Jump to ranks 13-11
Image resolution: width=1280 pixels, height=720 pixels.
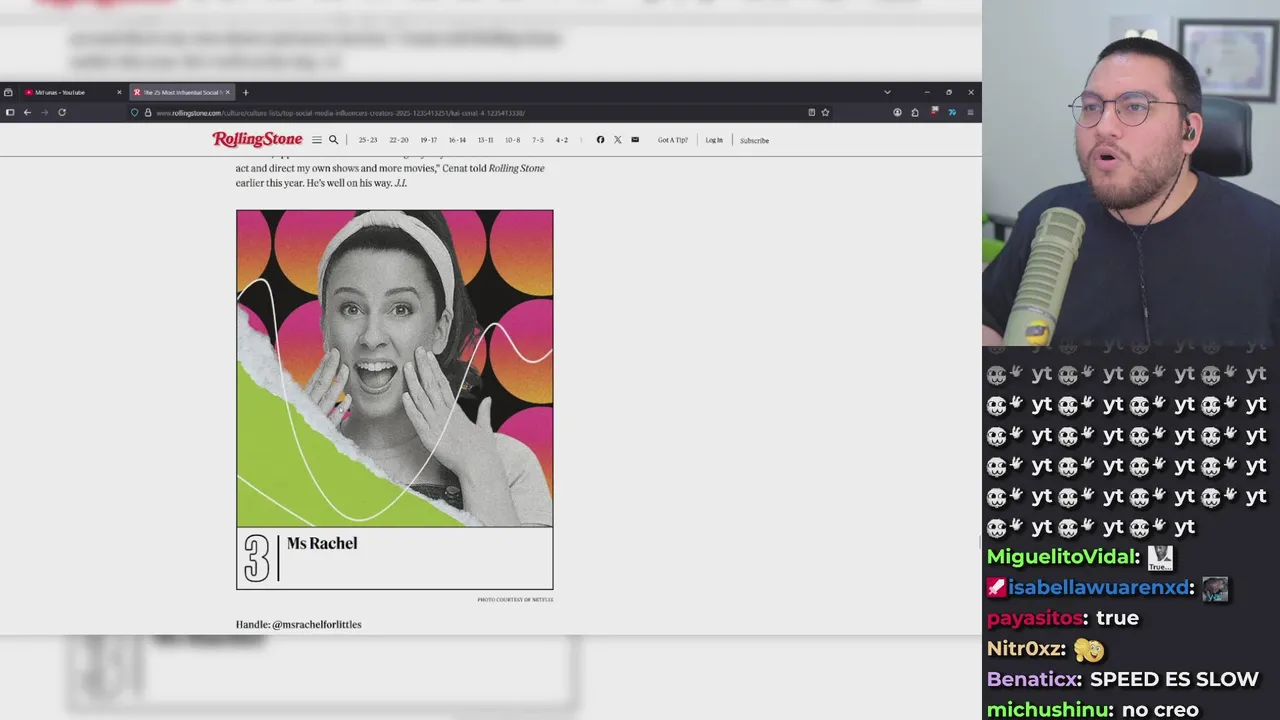point(485,140)
